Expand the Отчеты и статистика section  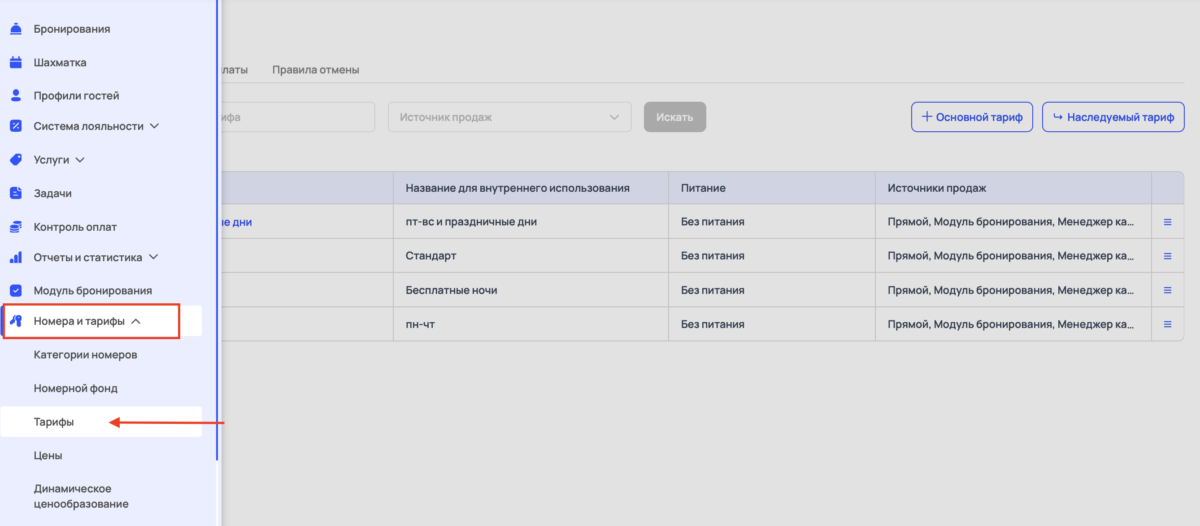[153, 257]
